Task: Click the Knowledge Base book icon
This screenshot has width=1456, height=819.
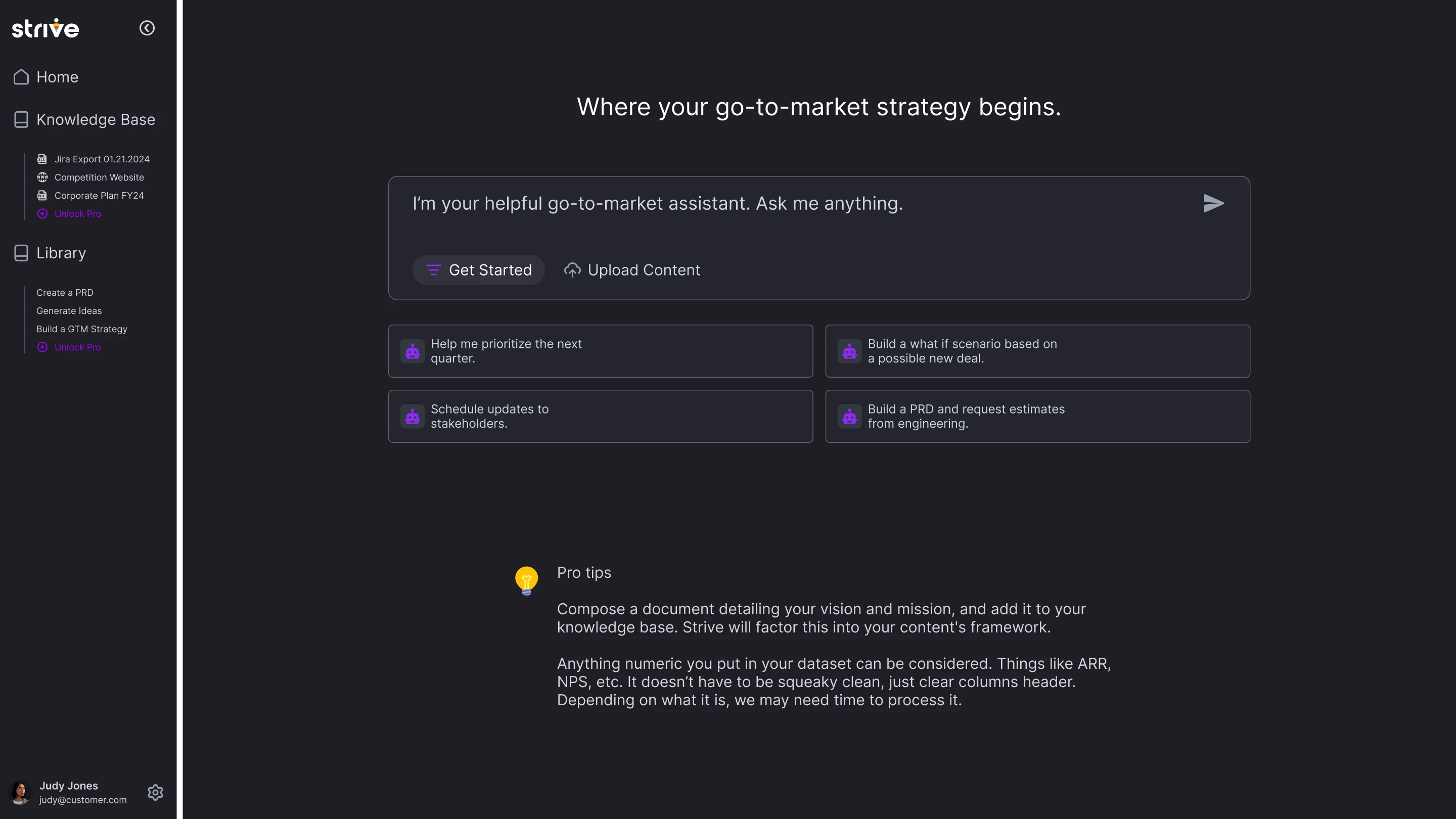Action: [x=21, y=119]
